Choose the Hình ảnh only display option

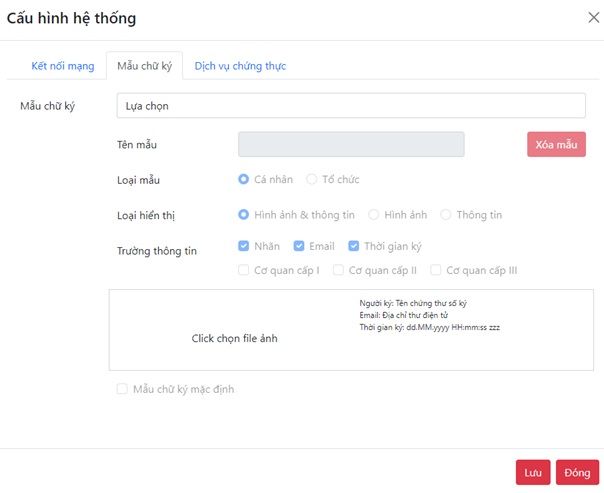point(373,215)
